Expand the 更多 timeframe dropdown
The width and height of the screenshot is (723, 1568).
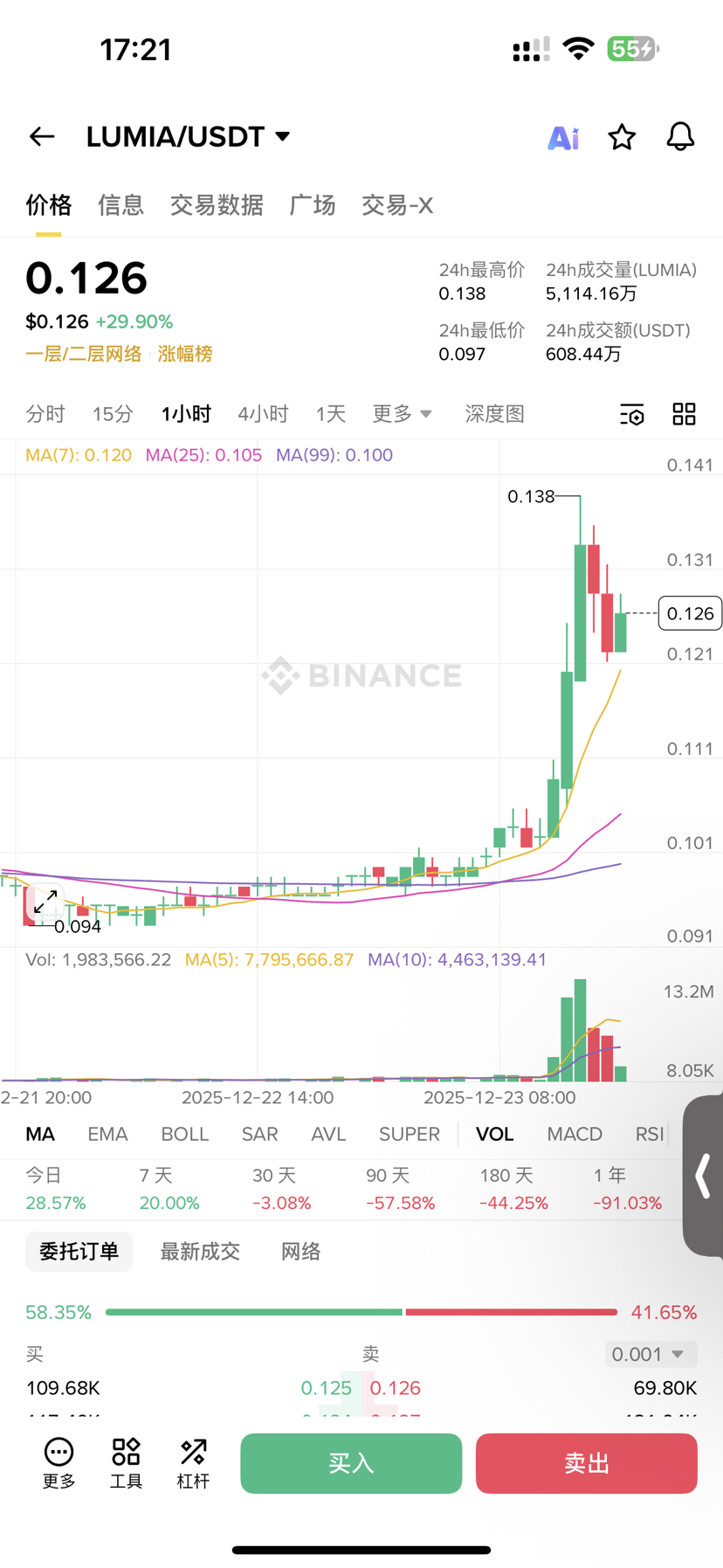pos(402,414)
